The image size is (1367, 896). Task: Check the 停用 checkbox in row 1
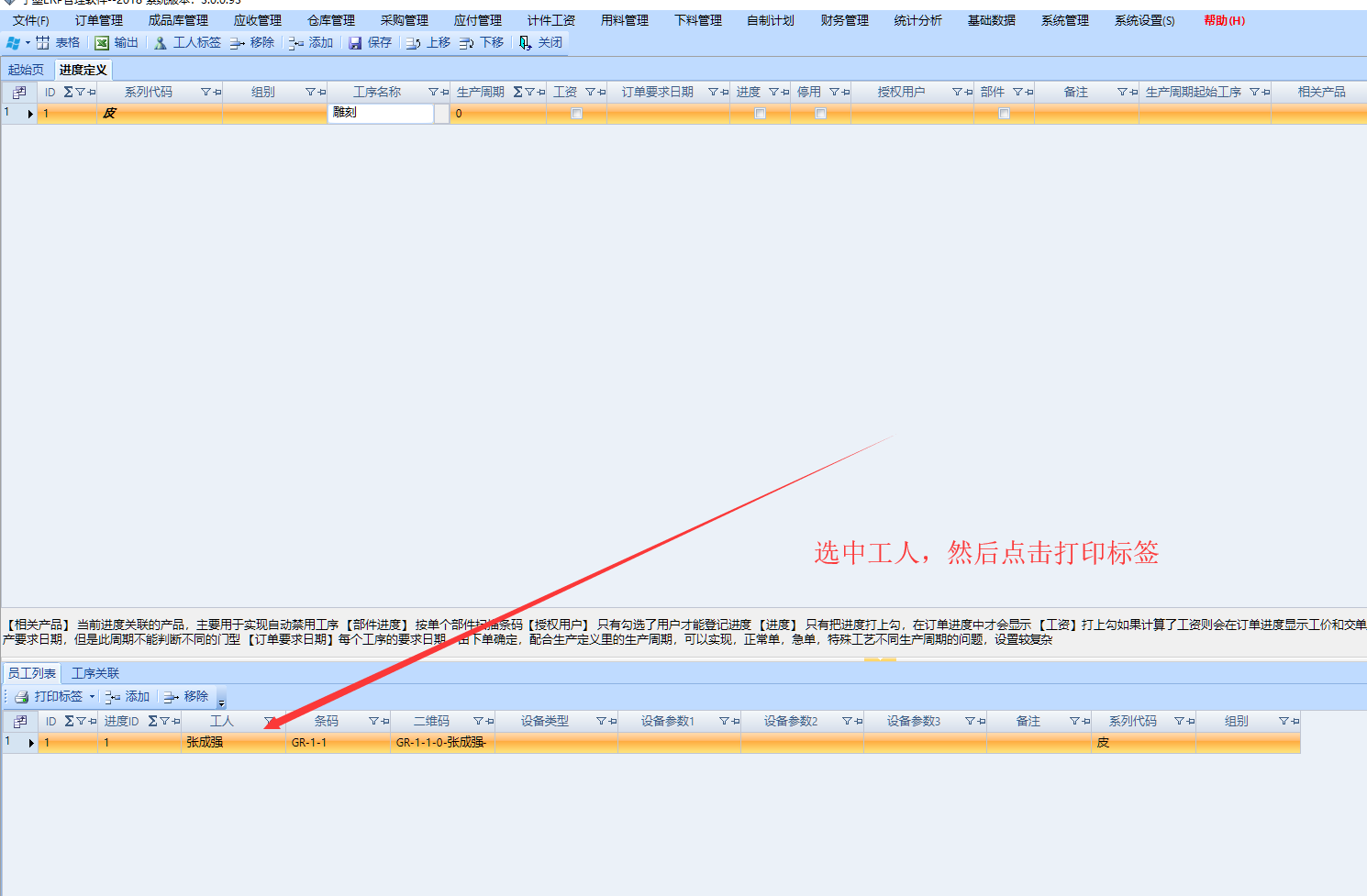click(x=820, y=114)
